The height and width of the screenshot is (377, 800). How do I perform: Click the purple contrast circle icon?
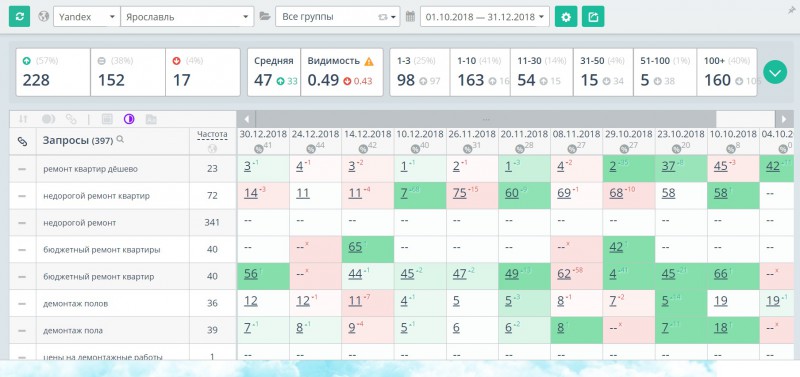[x=129, y=119]
